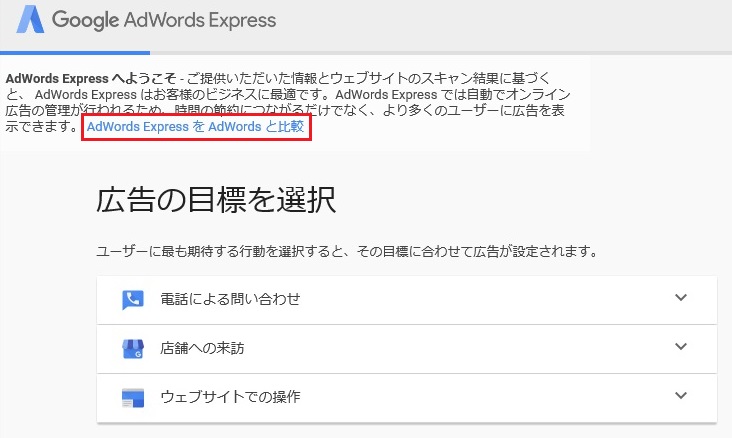The width and height of the screenshot is (732, 438).
Task: Click the Google AdWords Express logo icon
Action: 30,20
